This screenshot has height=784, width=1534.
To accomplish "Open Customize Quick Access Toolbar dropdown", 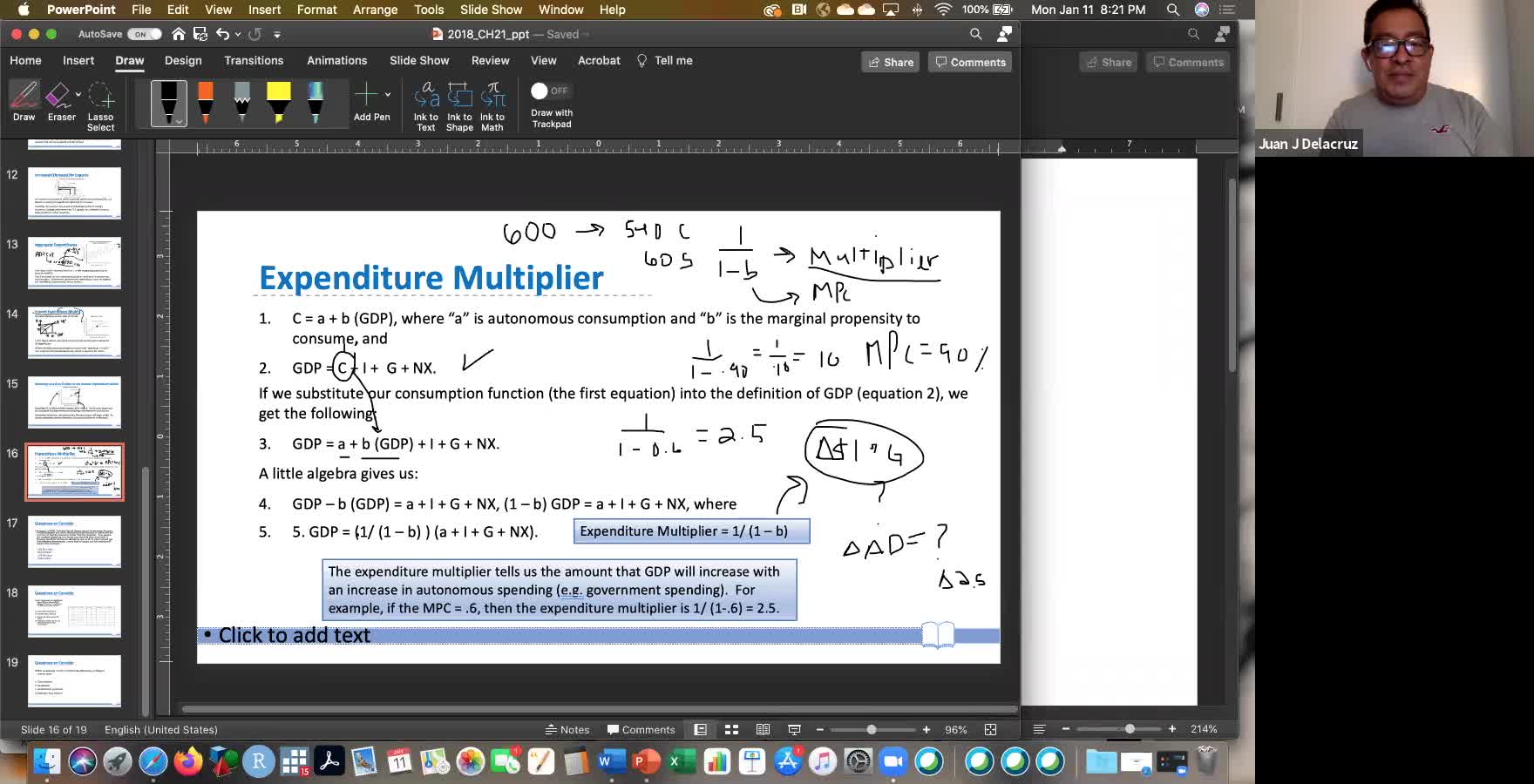I will click(277, 35).
